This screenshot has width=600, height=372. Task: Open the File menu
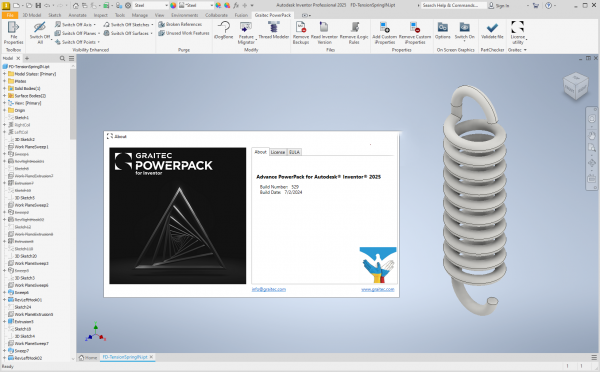coord(10,15)
